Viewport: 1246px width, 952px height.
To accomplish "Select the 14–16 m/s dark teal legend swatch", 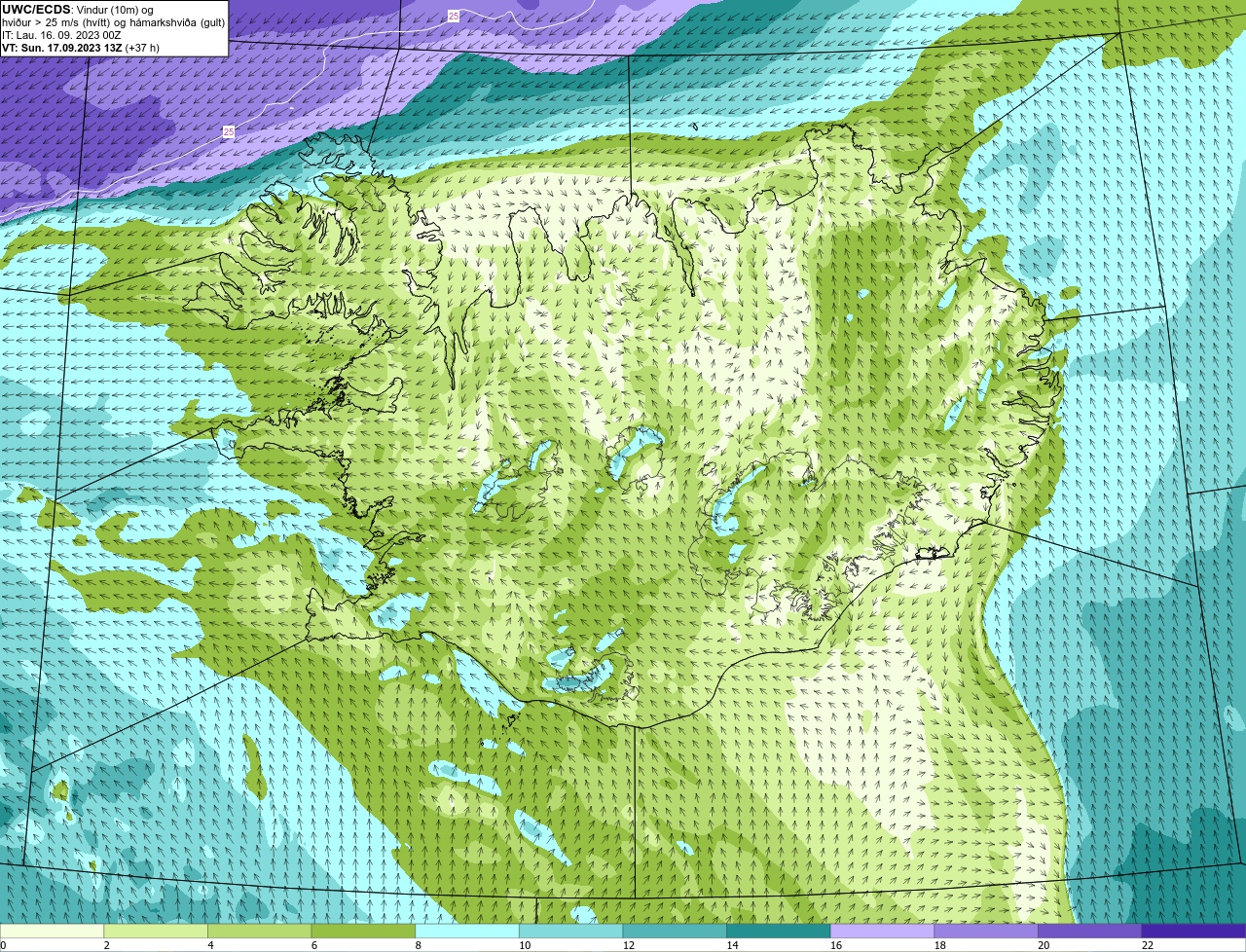I will 779,932.
